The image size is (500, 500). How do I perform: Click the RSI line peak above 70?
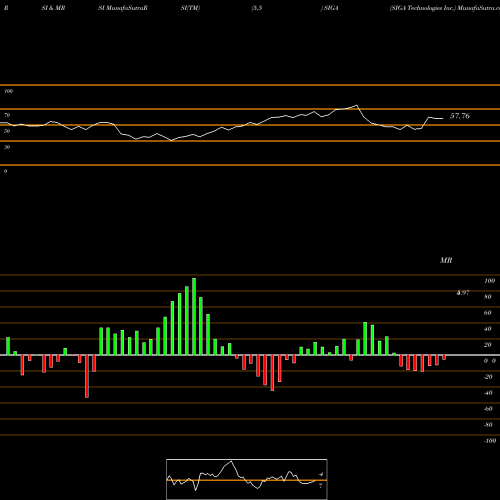pyautogui.click(x=357, y=106)
